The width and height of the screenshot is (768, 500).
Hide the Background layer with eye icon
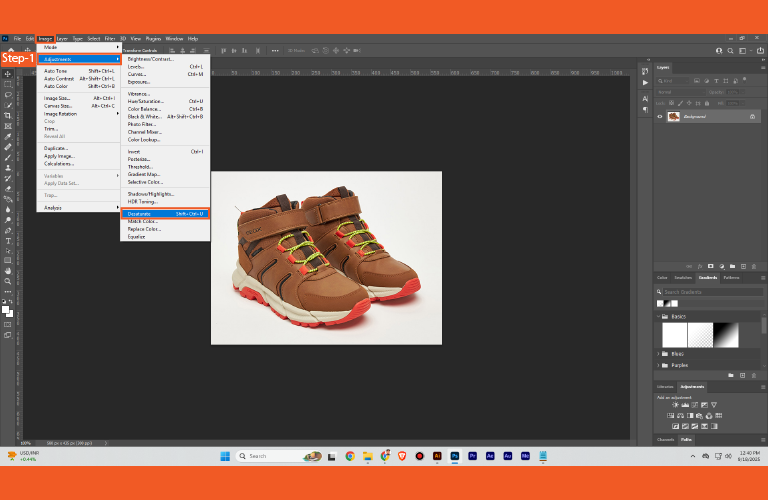(660, 116)
